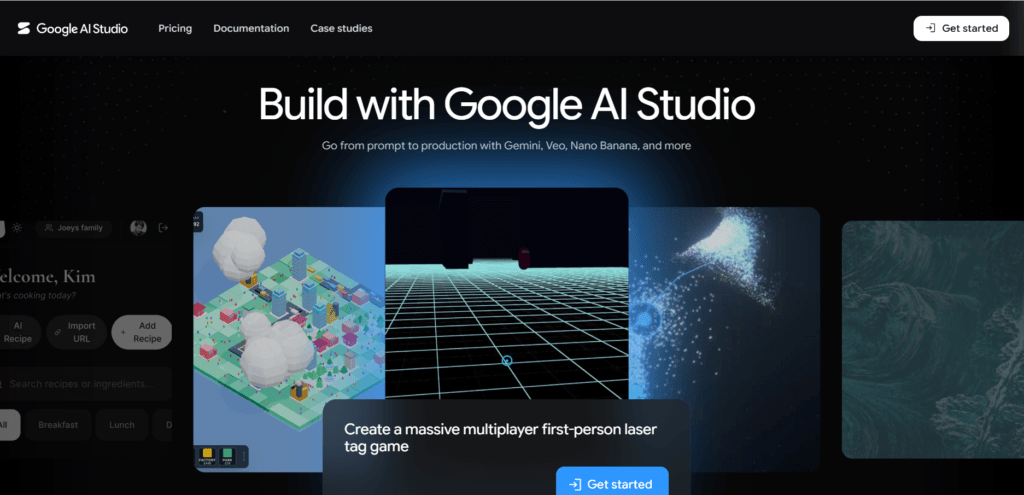Open the teal swirl texture card
This screenshot has height=495, width=1024.
click(933, 340)
